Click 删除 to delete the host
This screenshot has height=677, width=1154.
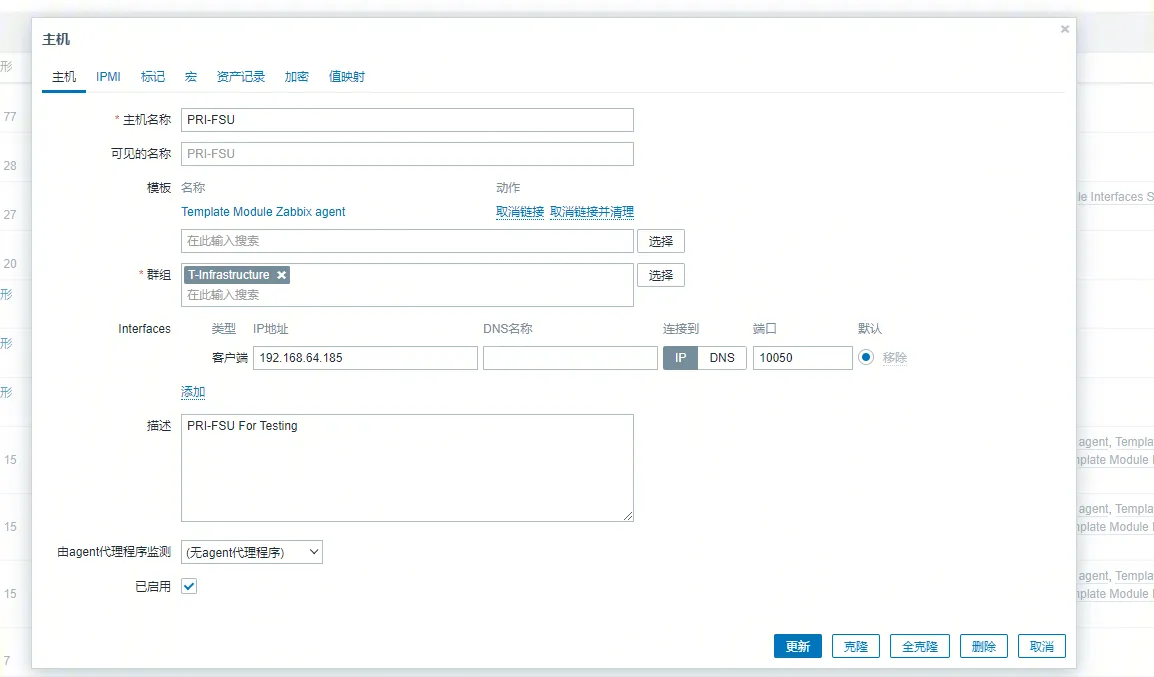(983, 646)
